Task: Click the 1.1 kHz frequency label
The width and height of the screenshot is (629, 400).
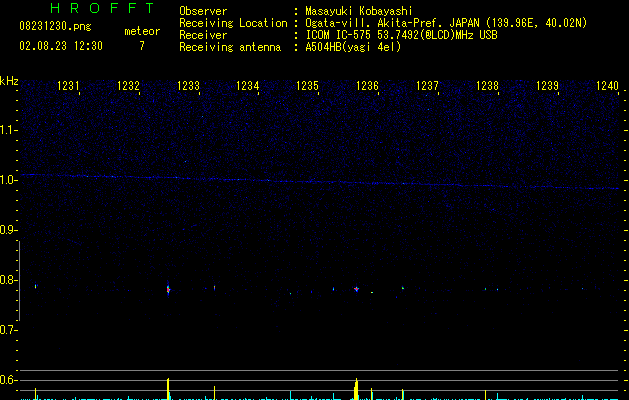Action: 8,130
